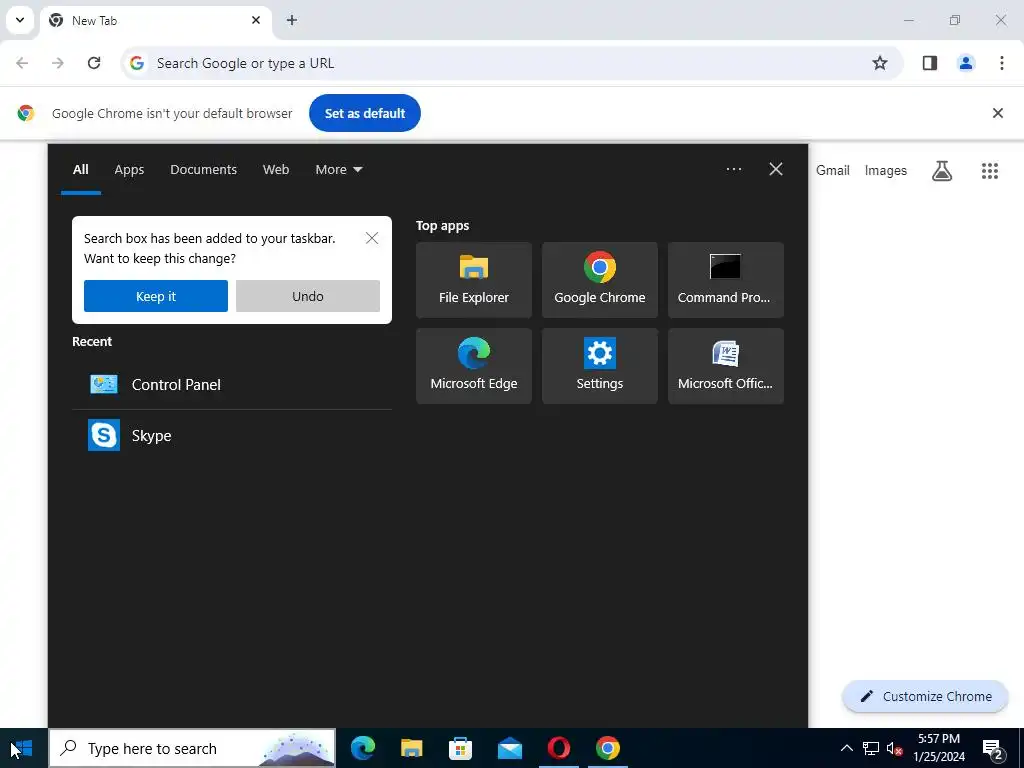Click the Type here to search box

[x=192, y=748]
